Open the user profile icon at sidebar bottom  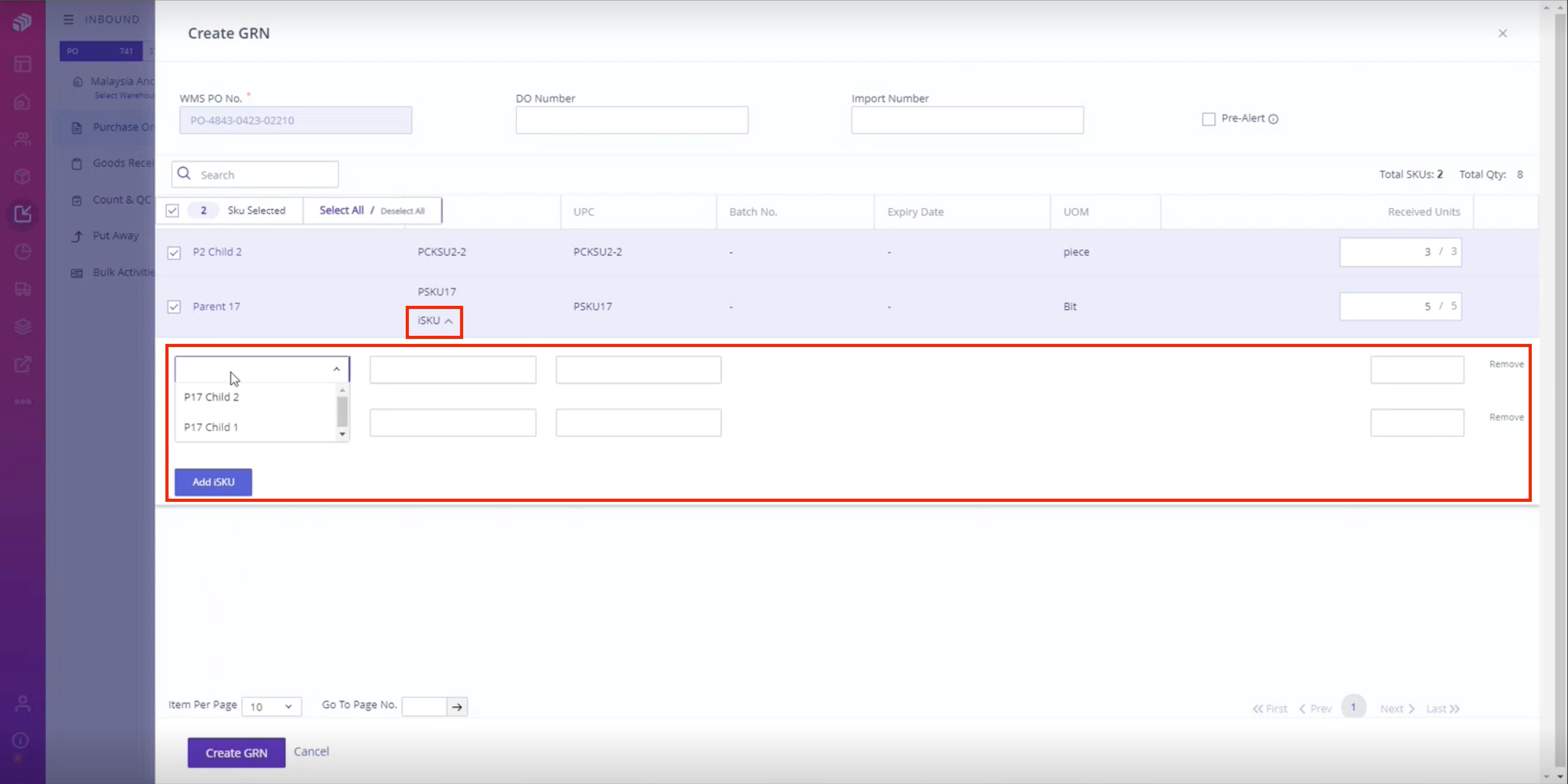click(22, 703)
